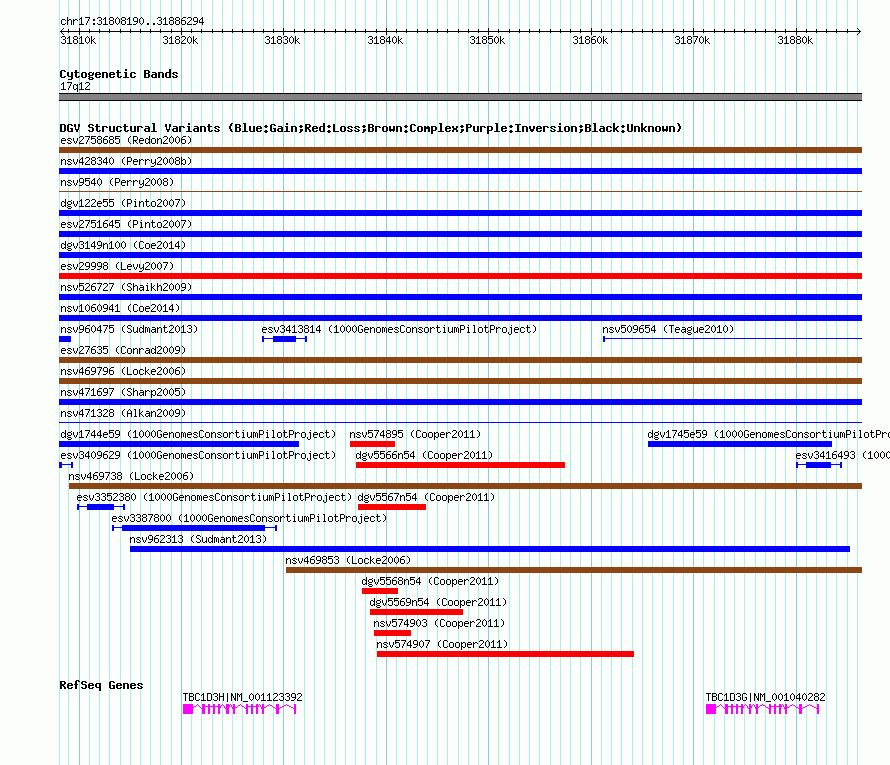
Task: Click dgv5566n54 (Cooper2011) red loss bar
Action: 460,465
